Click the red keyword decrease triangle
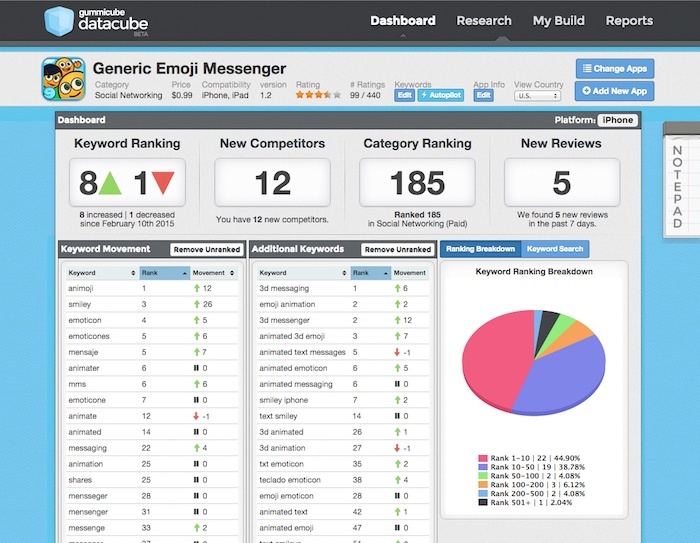This screenshot has width=700, height=543. coord(163,183)
